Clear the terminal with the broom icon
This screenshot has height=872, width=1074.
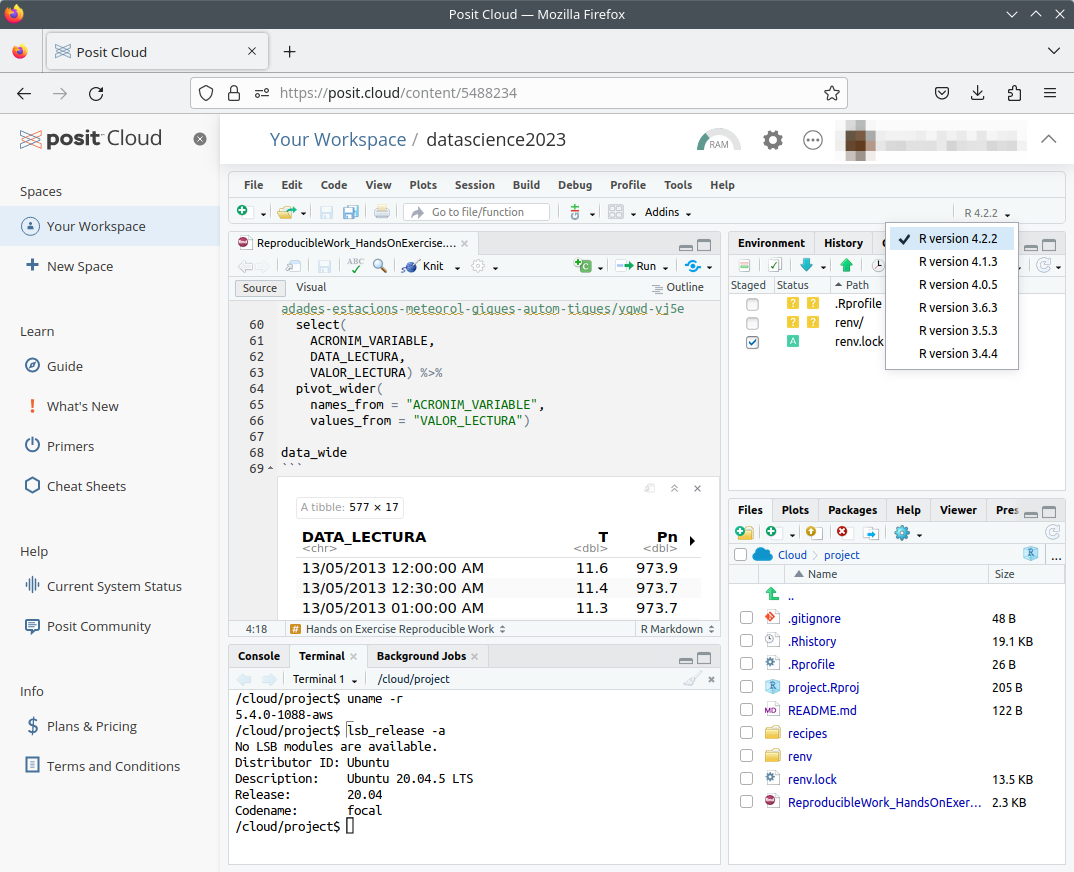click(692, 679)
